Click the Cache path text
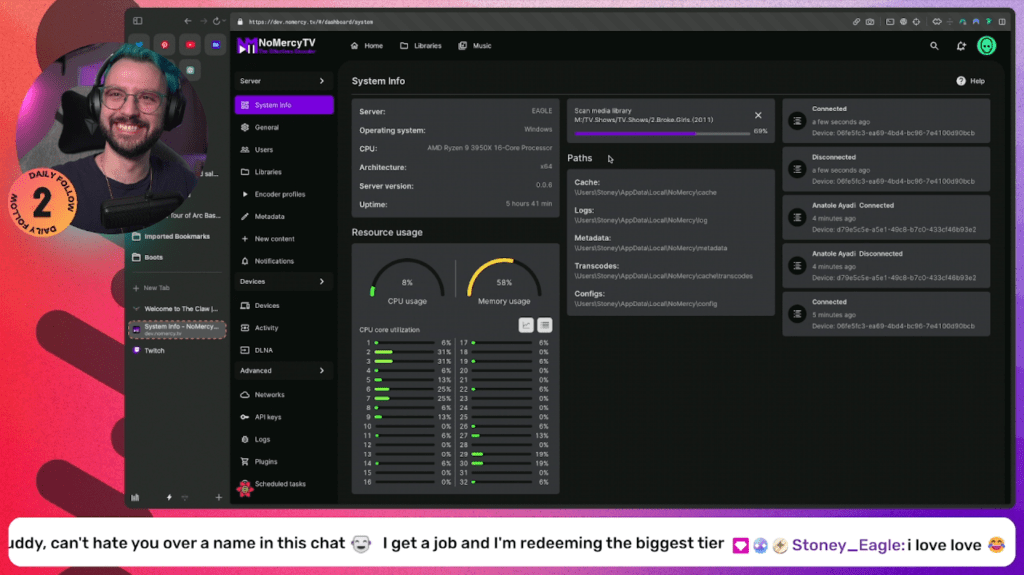1024x575 pixels. click(x=645, y=193)
